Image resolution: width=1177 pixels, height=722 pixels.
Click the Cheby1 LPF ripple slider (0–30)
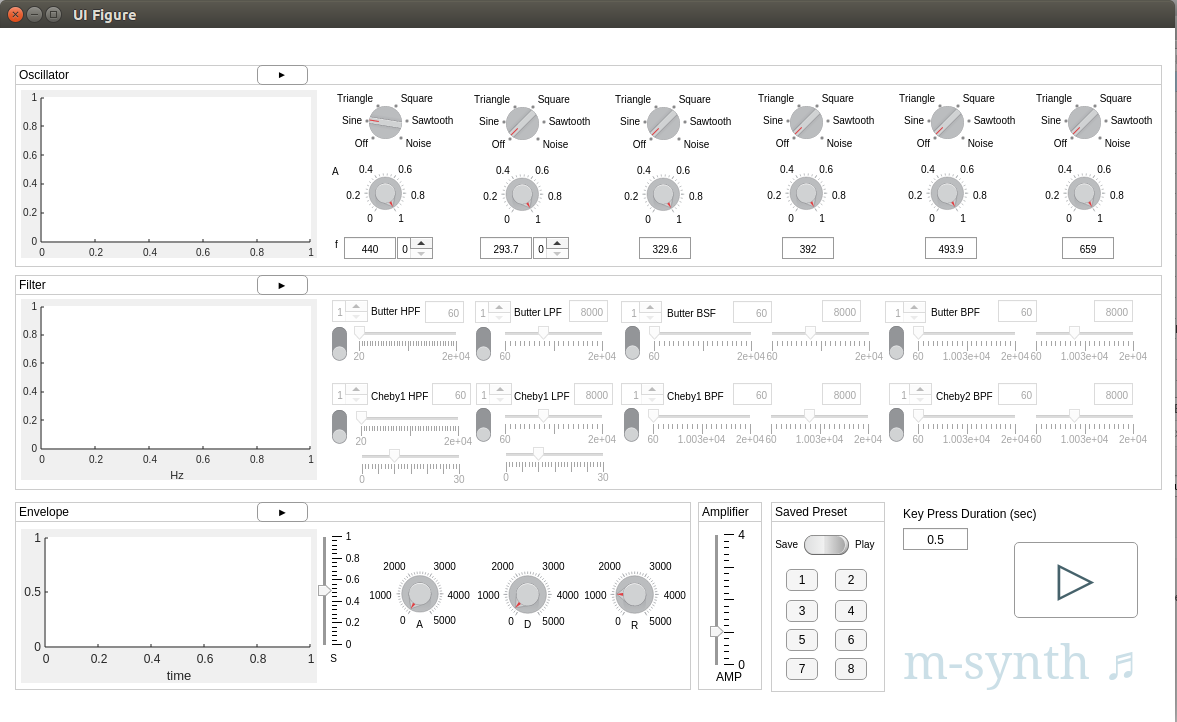pos(555,454)
